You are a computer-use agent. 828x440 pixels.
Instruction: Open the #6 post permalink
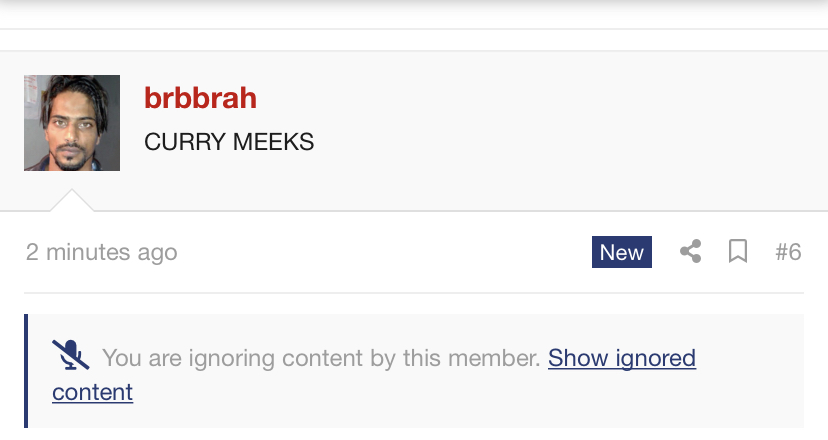click(788, 252)
